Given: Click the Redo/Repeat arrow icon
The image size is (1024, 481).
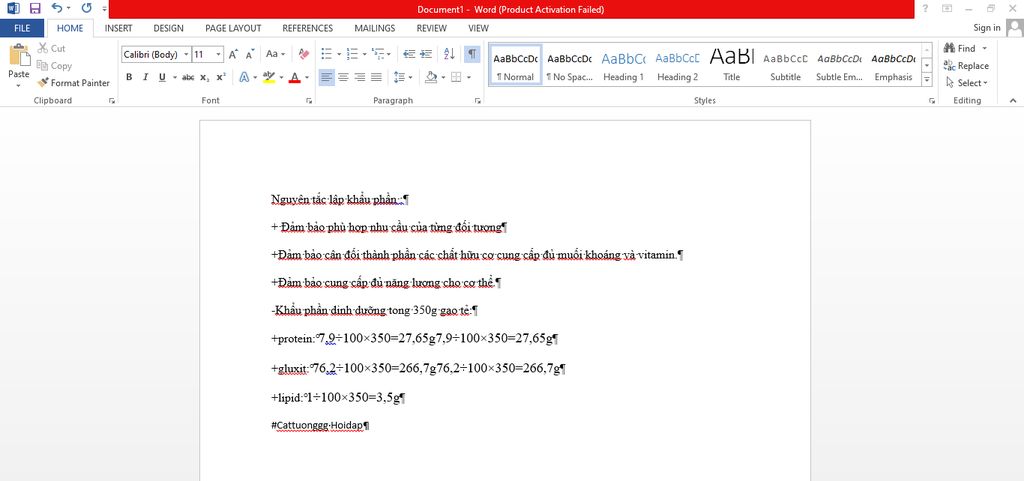Looking at the screenshot, I should [x=86, y=8].
